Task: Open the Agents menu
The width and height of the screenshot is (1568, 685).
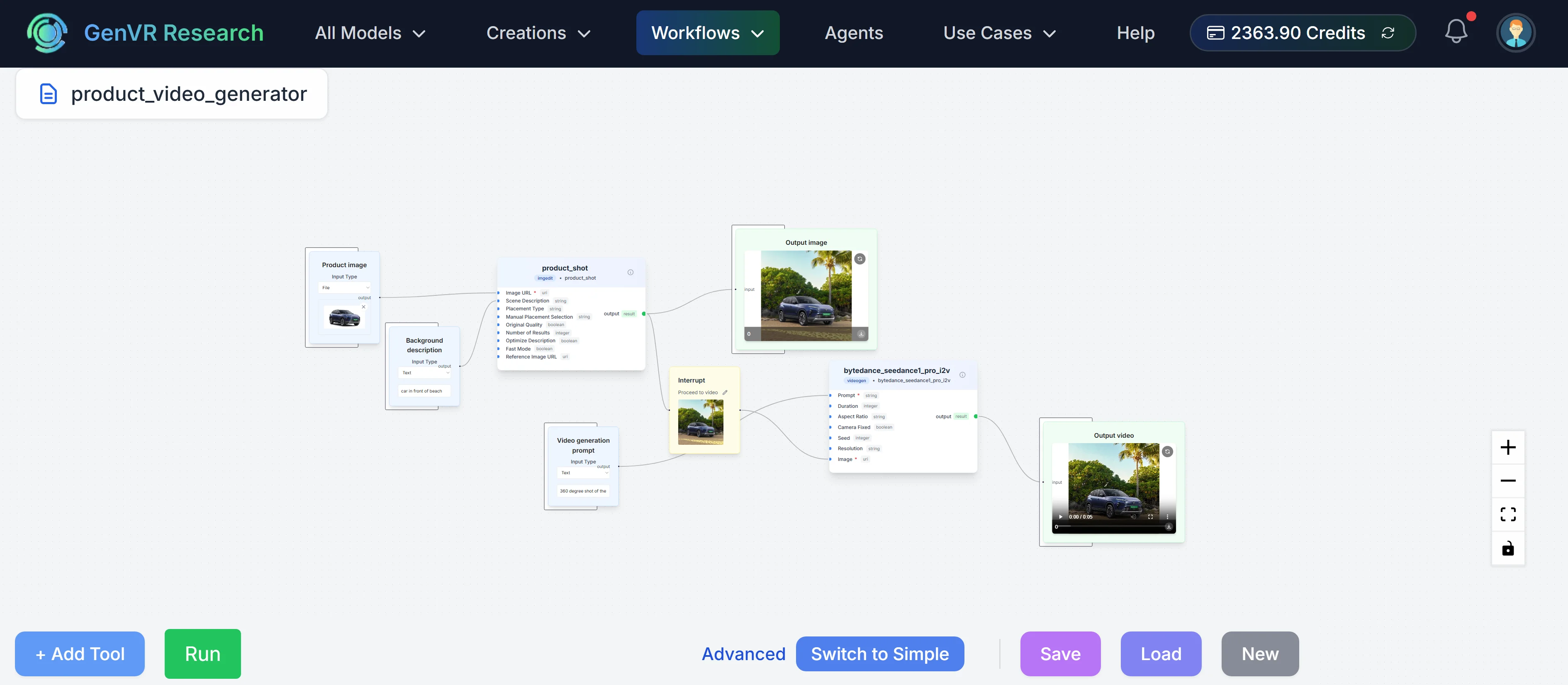Action: [853, 33]
